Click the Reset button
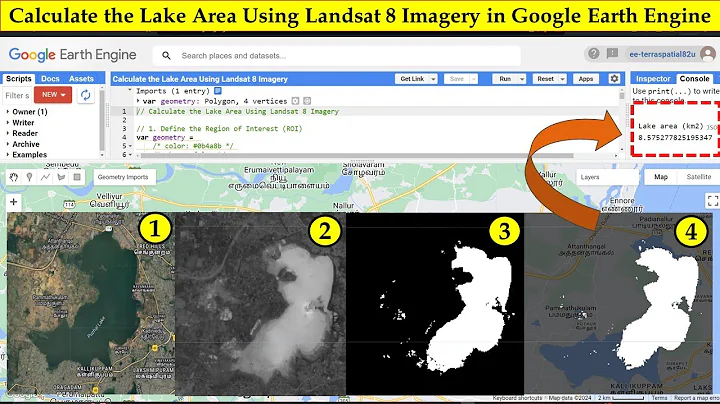The height and width of the screenshot is (404, 720). [x=545, y=79]
